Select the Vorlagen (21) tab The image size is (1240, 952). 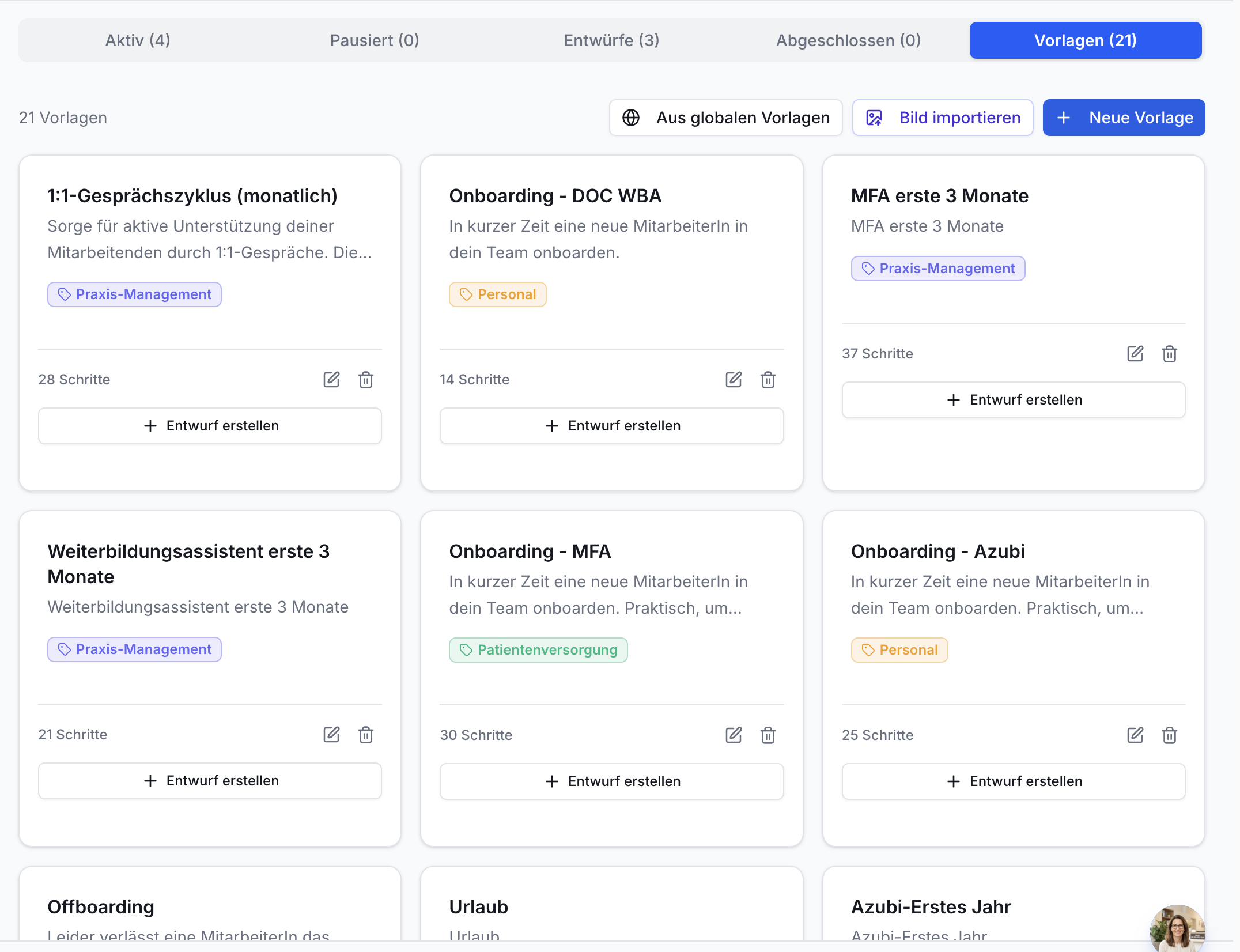[x=1086, y=40]
